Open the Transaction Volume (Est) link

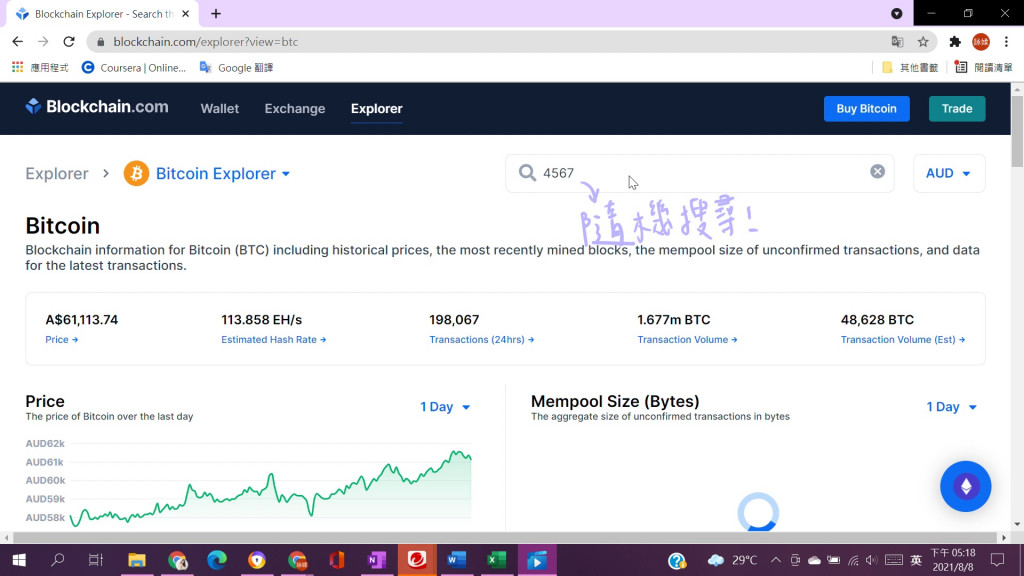903,340
